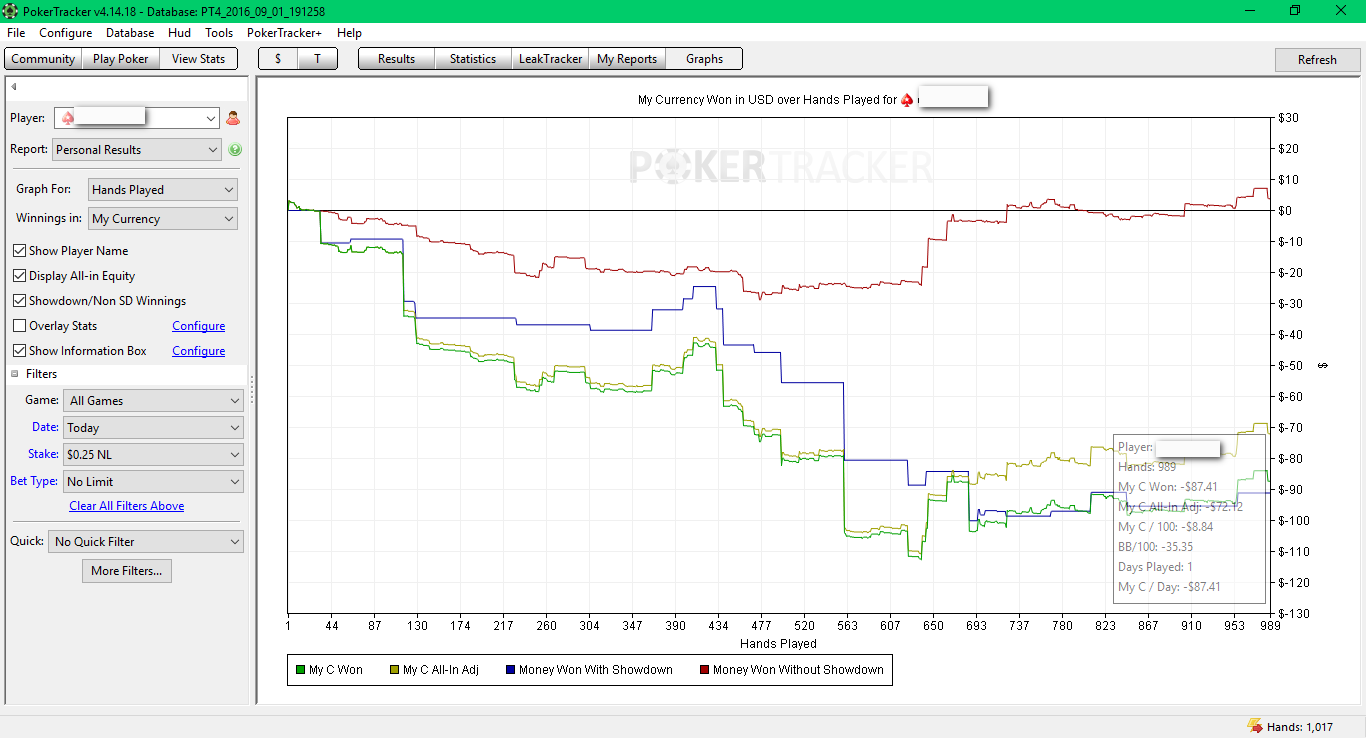Expand the Bet Type dropdown
Image resolution: width=1366 pixels, height=738 pixels.
coord(153,482)
